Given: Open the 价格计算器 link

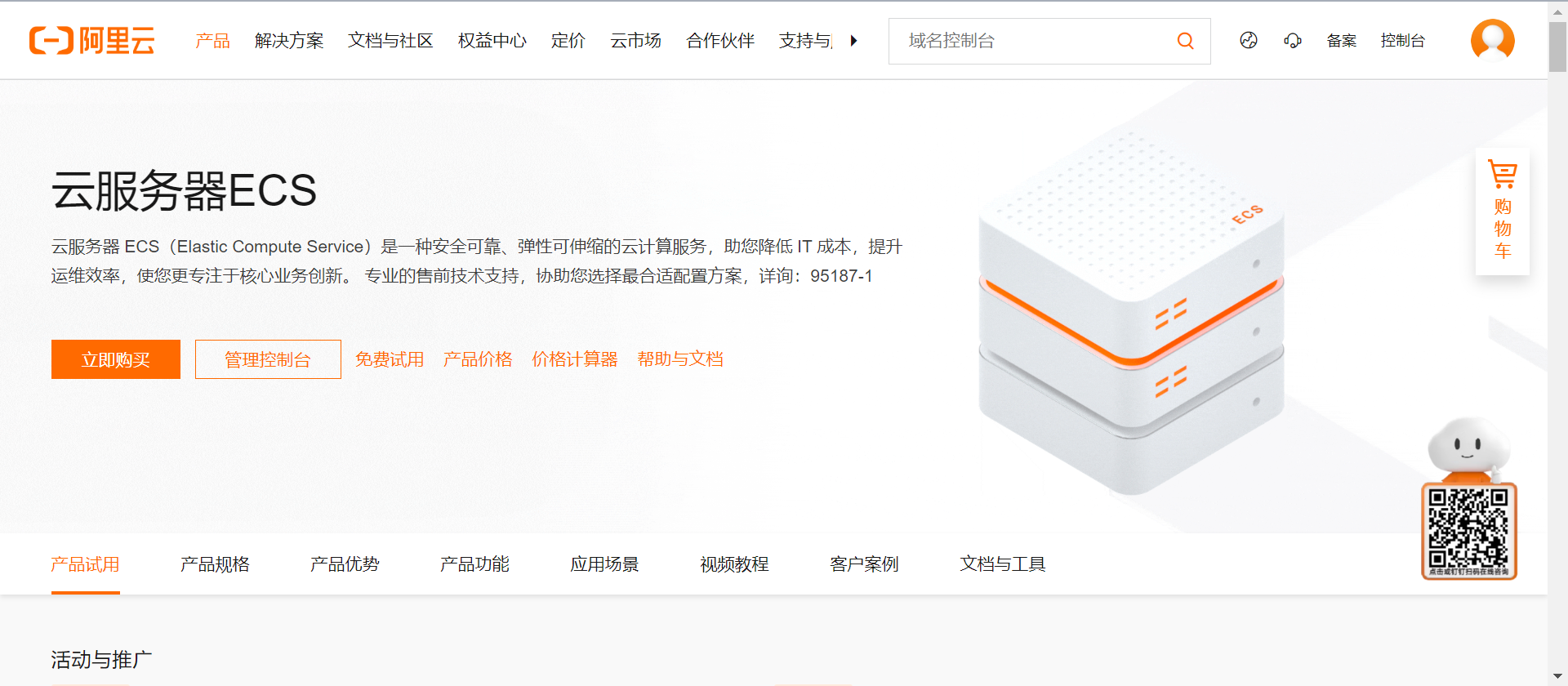Looking at the screenshot, I should click(x=575, y=359).
